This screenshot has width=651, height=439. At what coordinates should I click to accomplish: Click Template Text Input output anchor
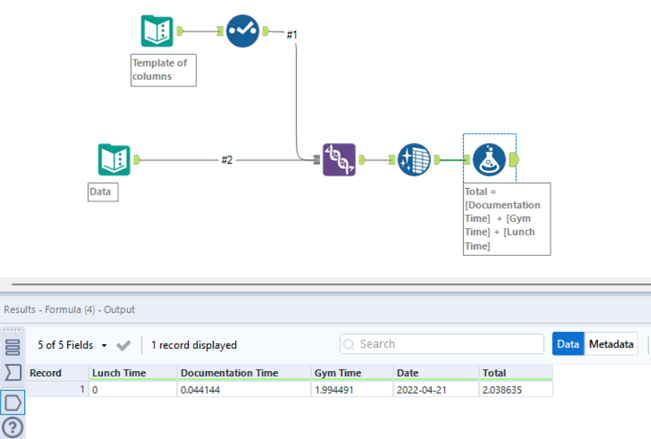(180, 31)
